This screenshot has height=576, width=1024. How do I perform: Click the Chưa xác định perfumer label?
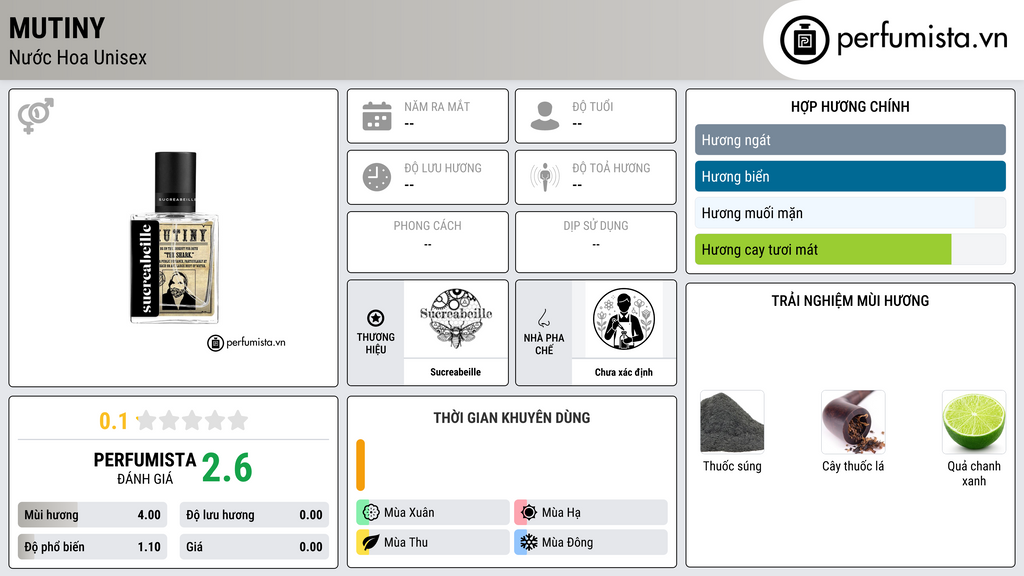click(x=624, y=372)
